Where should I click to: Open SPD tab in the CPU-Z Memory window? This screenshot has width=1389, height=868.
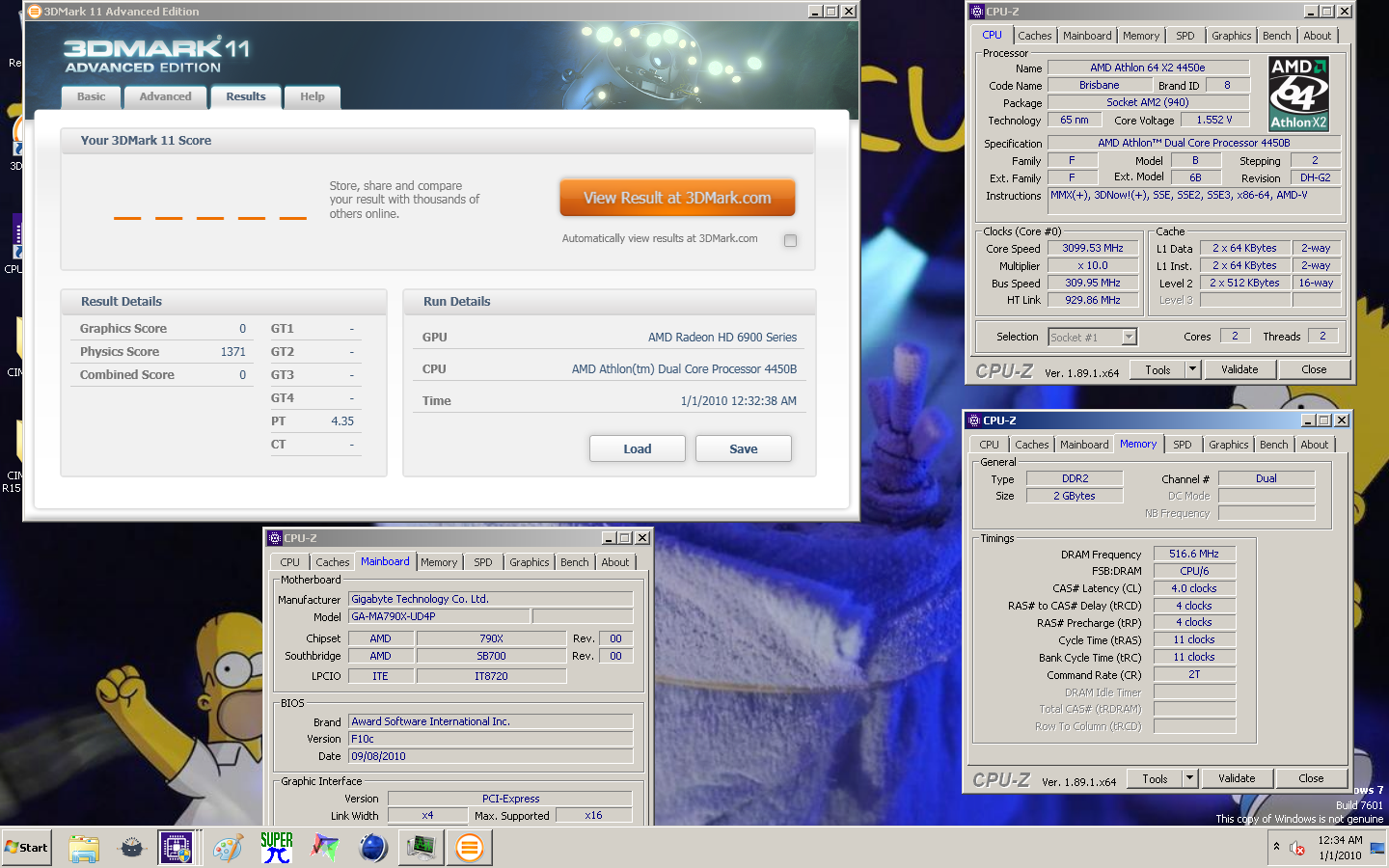click(1183, 445)
